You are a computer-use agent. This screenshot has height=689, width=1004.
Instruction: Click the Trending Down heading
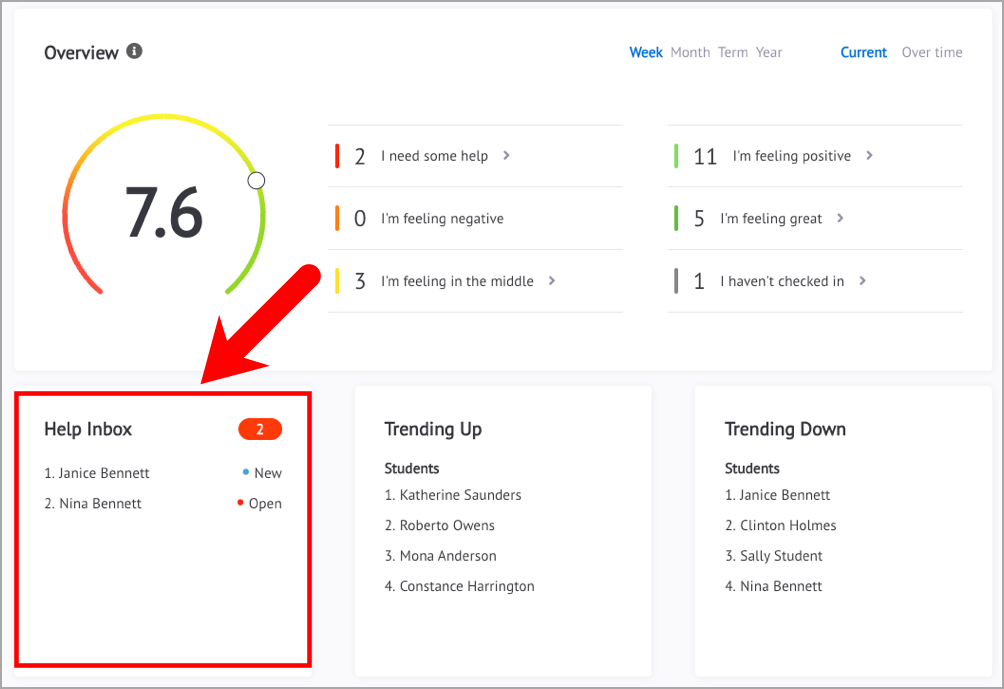(785, 429)
